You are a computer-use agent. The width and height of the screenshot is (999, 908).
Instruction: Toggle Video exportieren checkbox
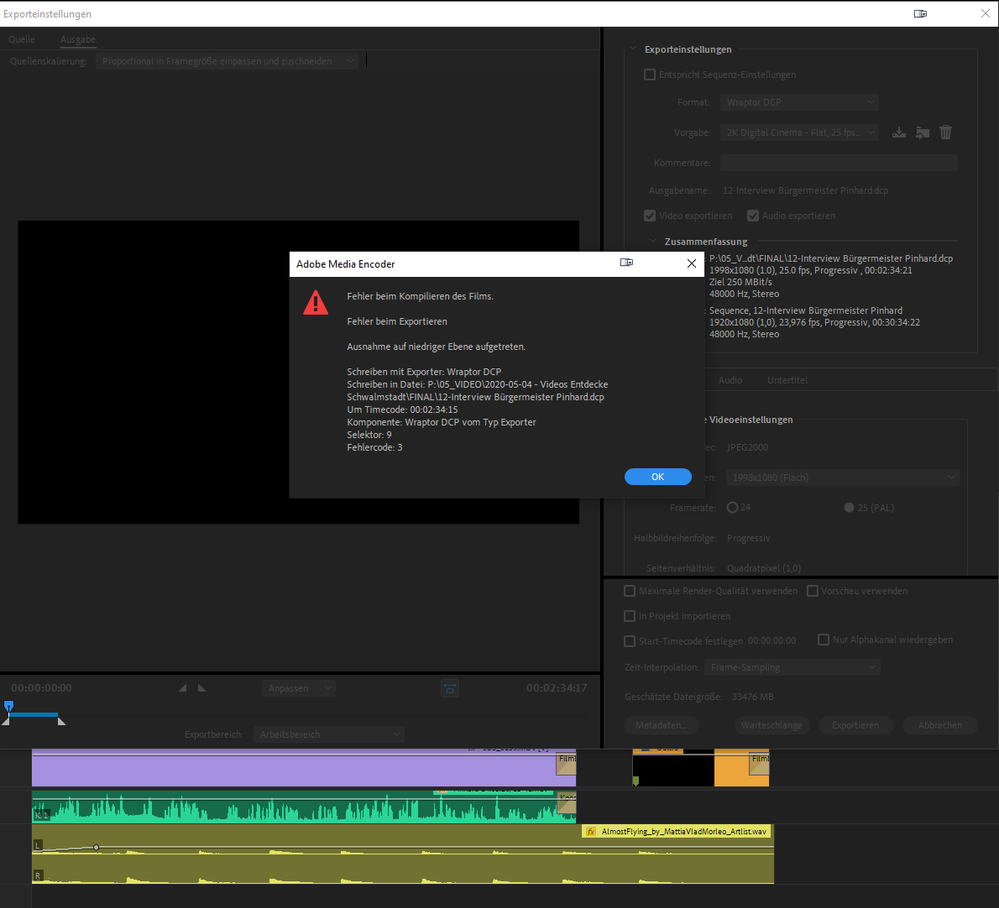(649, 215)
